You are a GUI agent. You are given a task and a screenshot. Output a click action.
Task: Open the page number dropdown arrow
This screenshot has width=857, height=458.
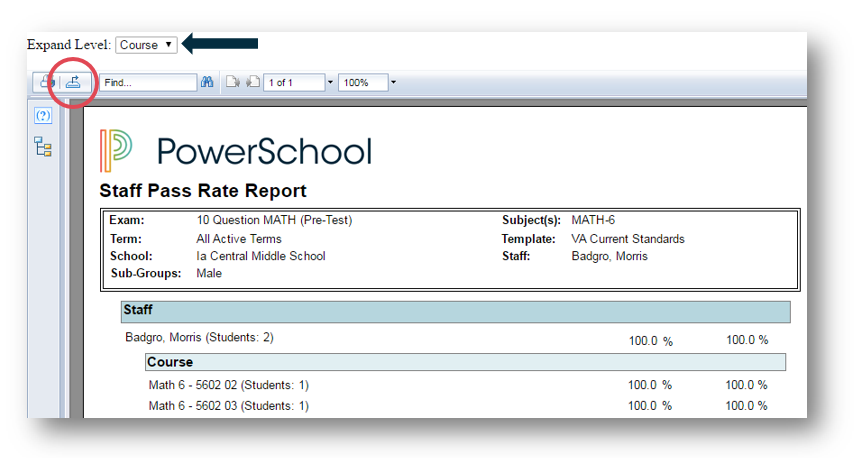click(x=330, y=83)
